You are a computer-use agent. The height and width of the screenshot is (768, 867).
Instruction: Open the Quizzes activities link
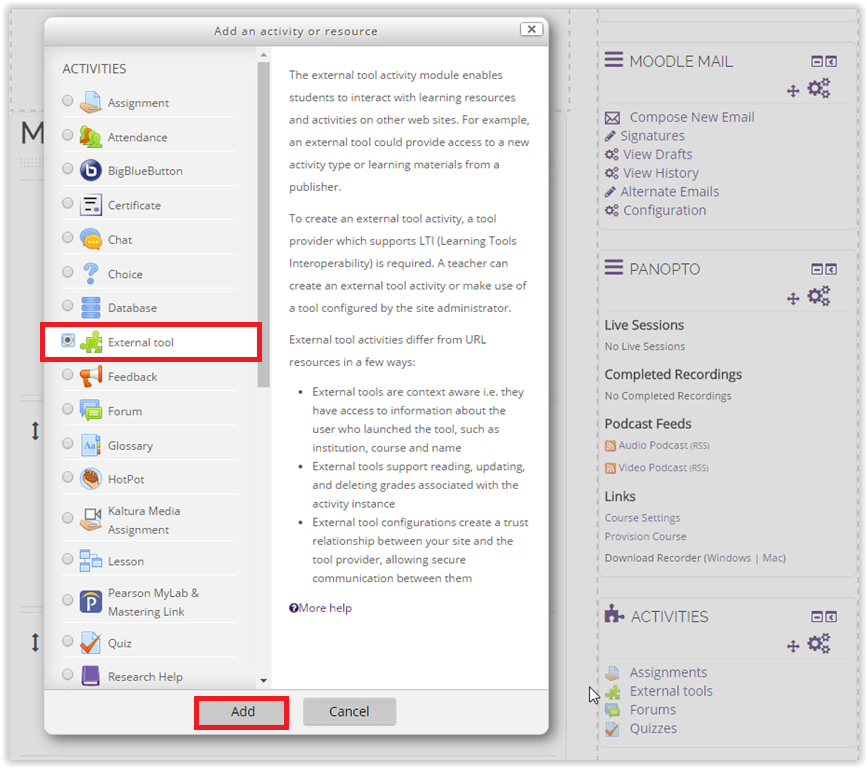[x=653, y=729]
